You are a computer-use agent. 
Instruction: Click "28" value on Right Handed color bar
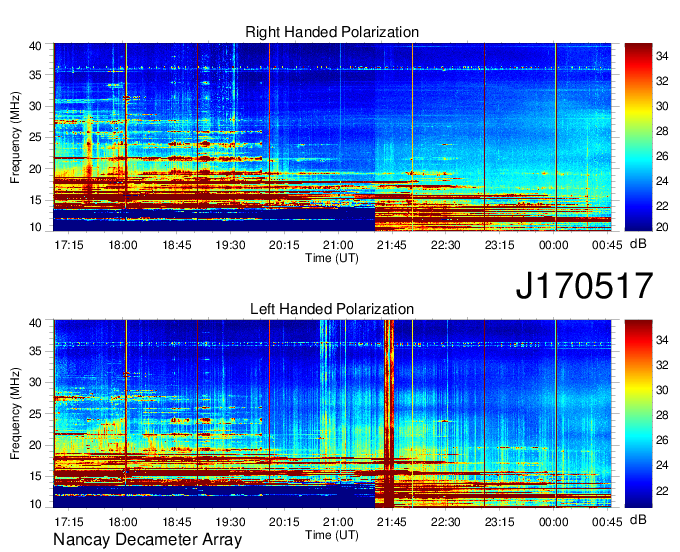(x=662, y=131)
